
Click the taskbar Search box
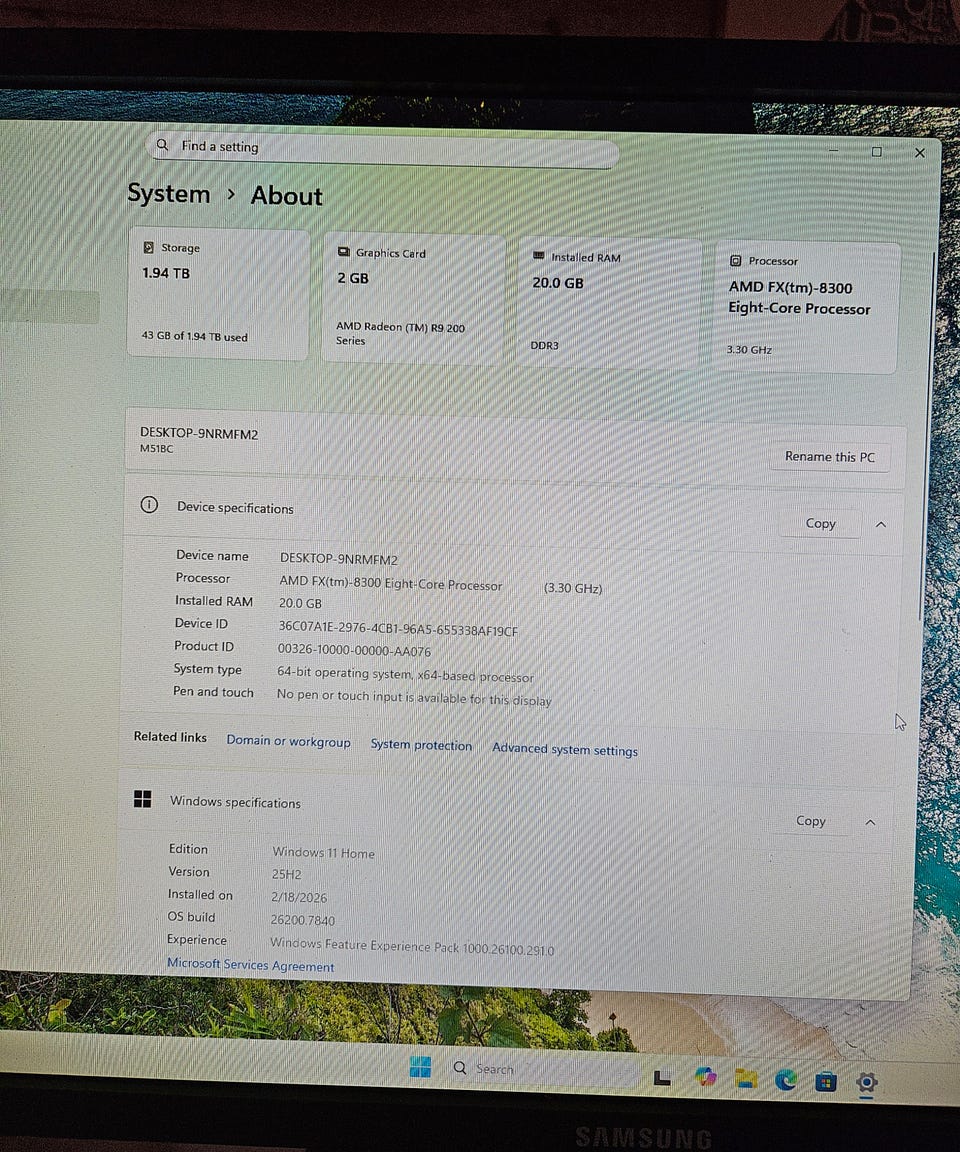tap(544, 1070)
